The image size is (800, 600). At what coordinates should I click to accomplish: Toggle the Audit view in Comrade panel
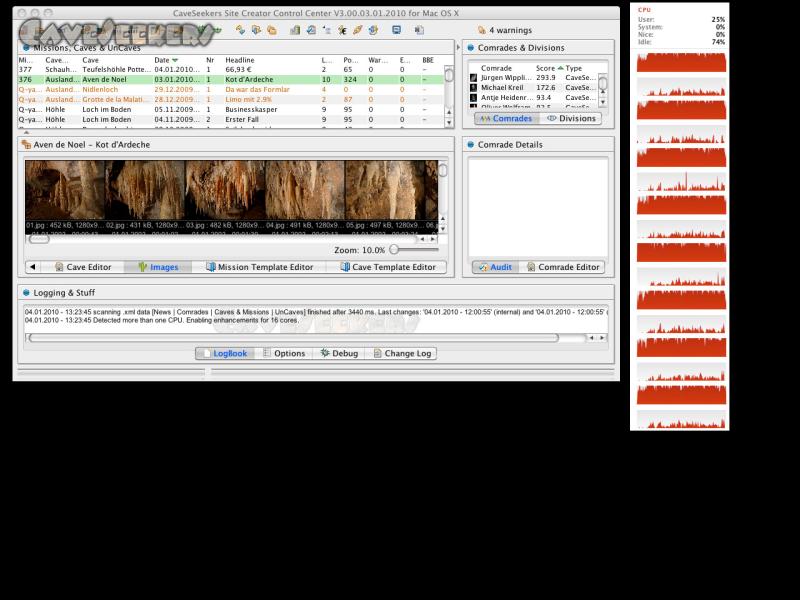click(494, 267)
